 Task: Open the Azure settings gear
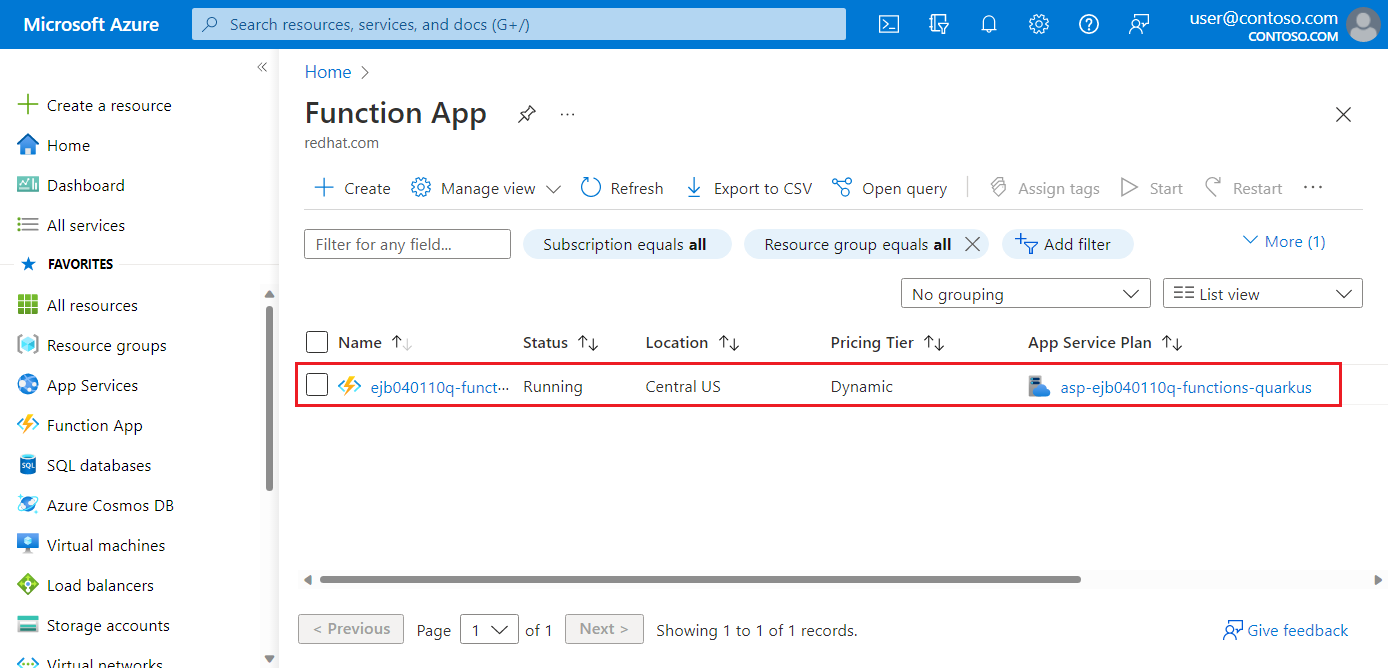(x=1038, y=24)
